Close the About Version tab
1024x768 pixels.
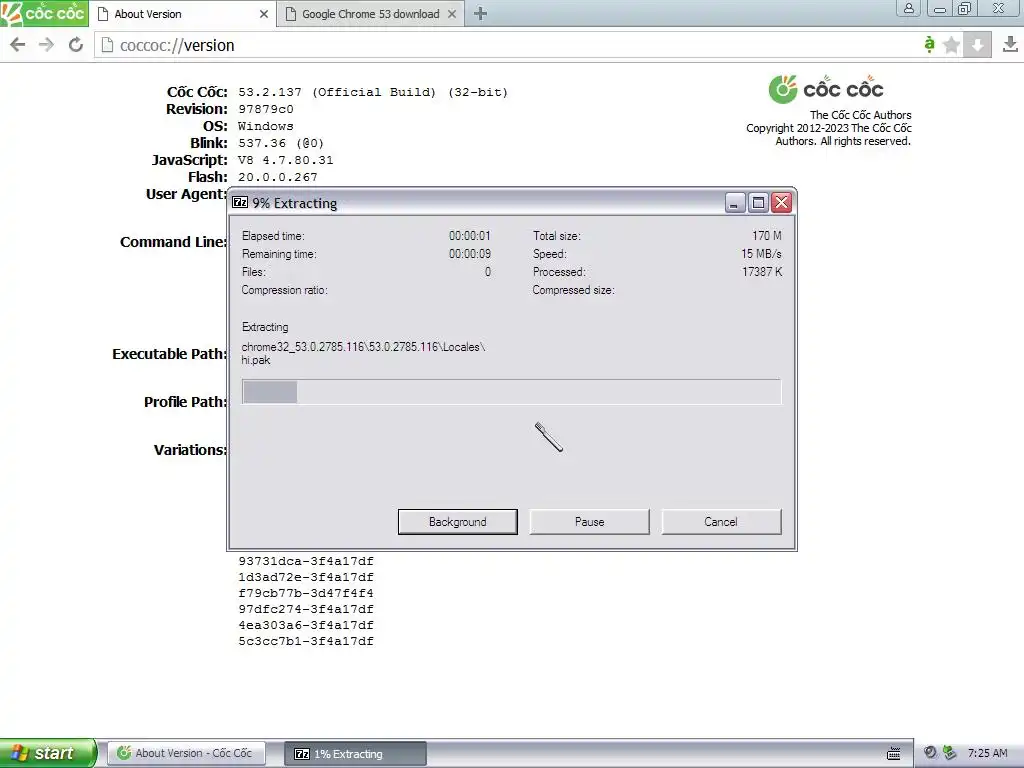click(264, 14)
